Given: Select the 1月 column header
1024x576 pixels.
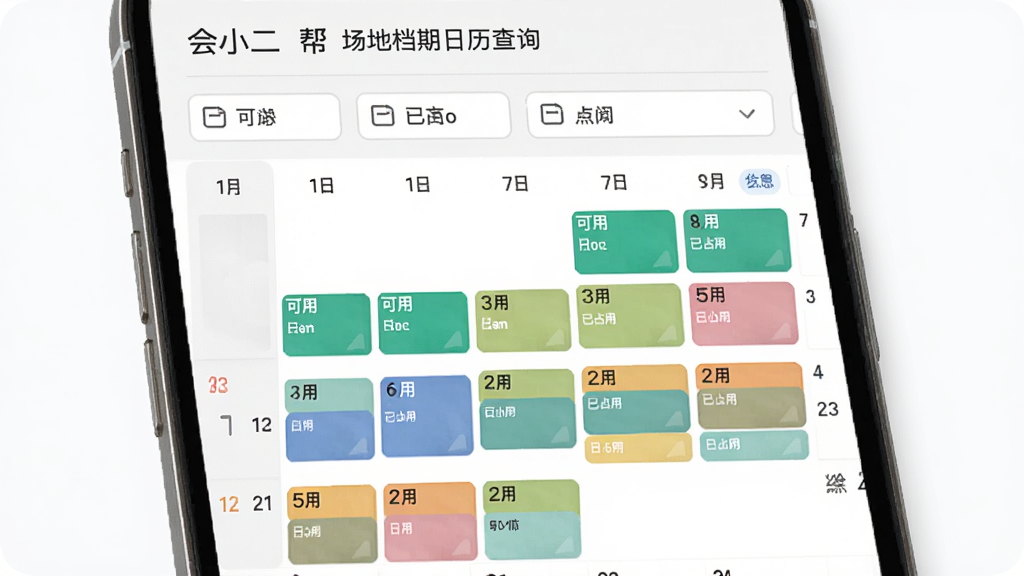Looking at the screenshot, I should coord(229,187).
